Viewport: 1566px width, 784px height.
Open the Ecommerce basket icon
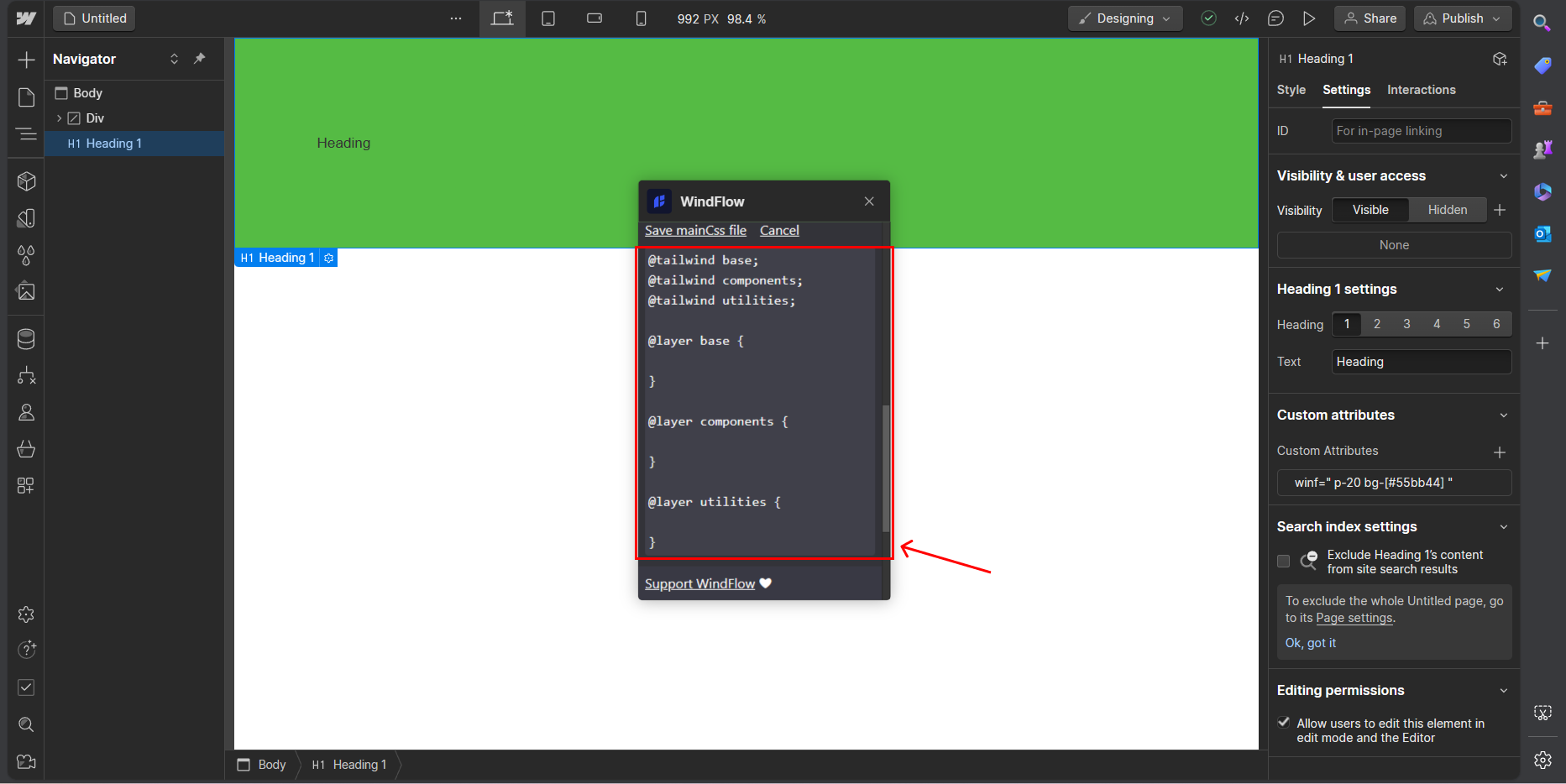[x=26, y=449]
